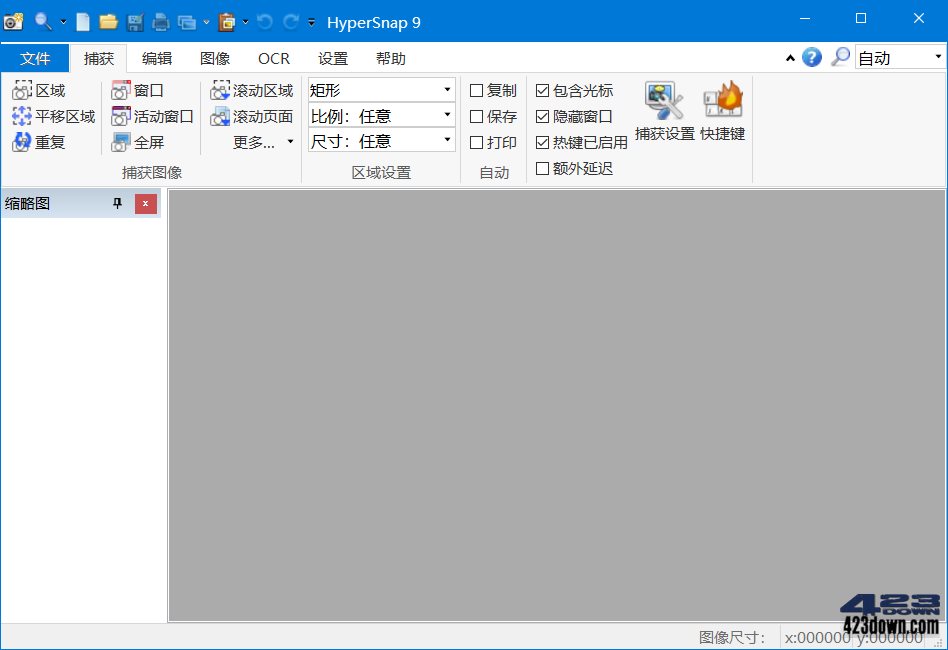Click the save floppy disk icon
Viewport: 948px width, 650px height.
click(x=135, y=22)
